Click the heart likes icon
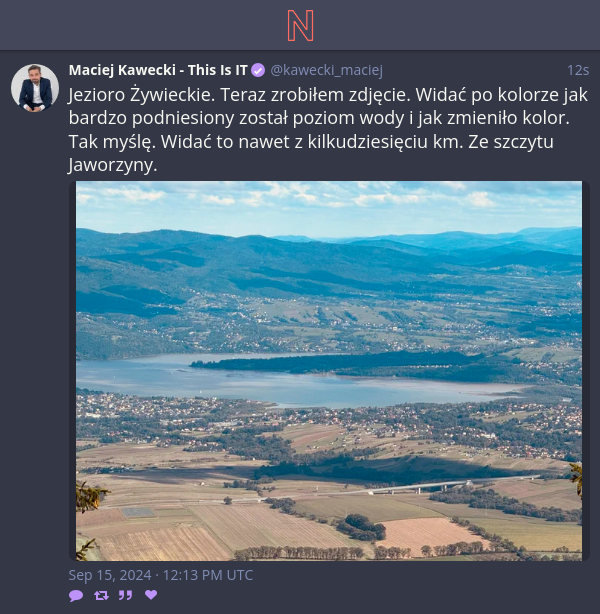Image resolution: width=600 pixels, height=614 pixels. pos(151,595)
